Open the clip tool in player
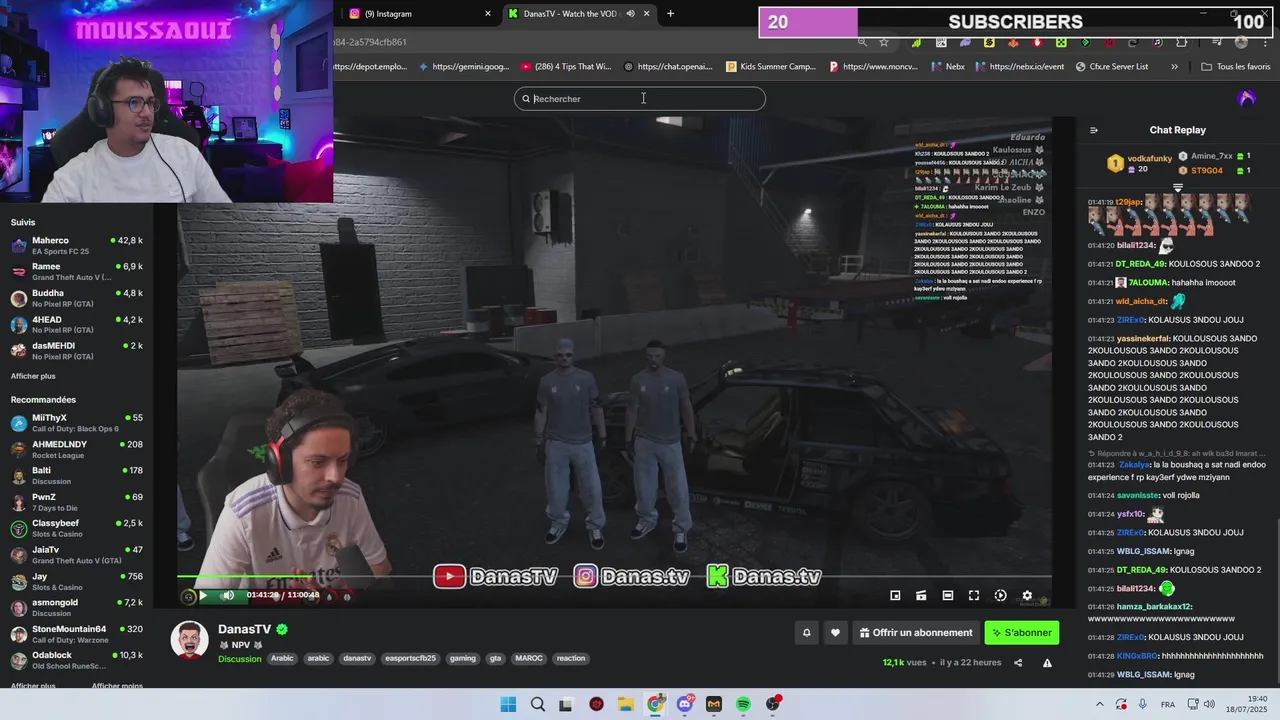 [921, 595]
